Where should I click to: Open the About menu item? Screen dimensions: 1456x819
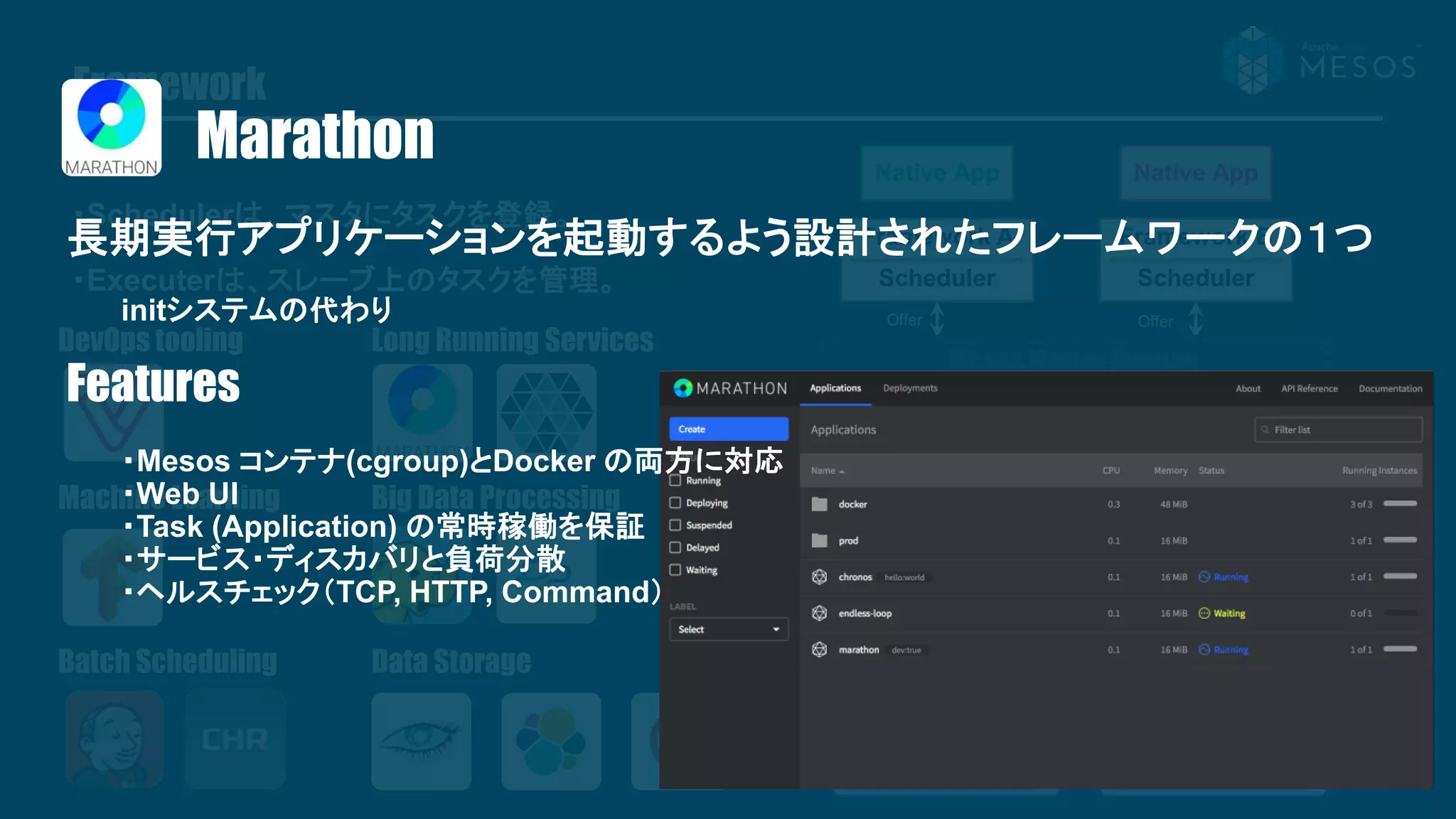pyautogui.click(x=1248, y=389)
